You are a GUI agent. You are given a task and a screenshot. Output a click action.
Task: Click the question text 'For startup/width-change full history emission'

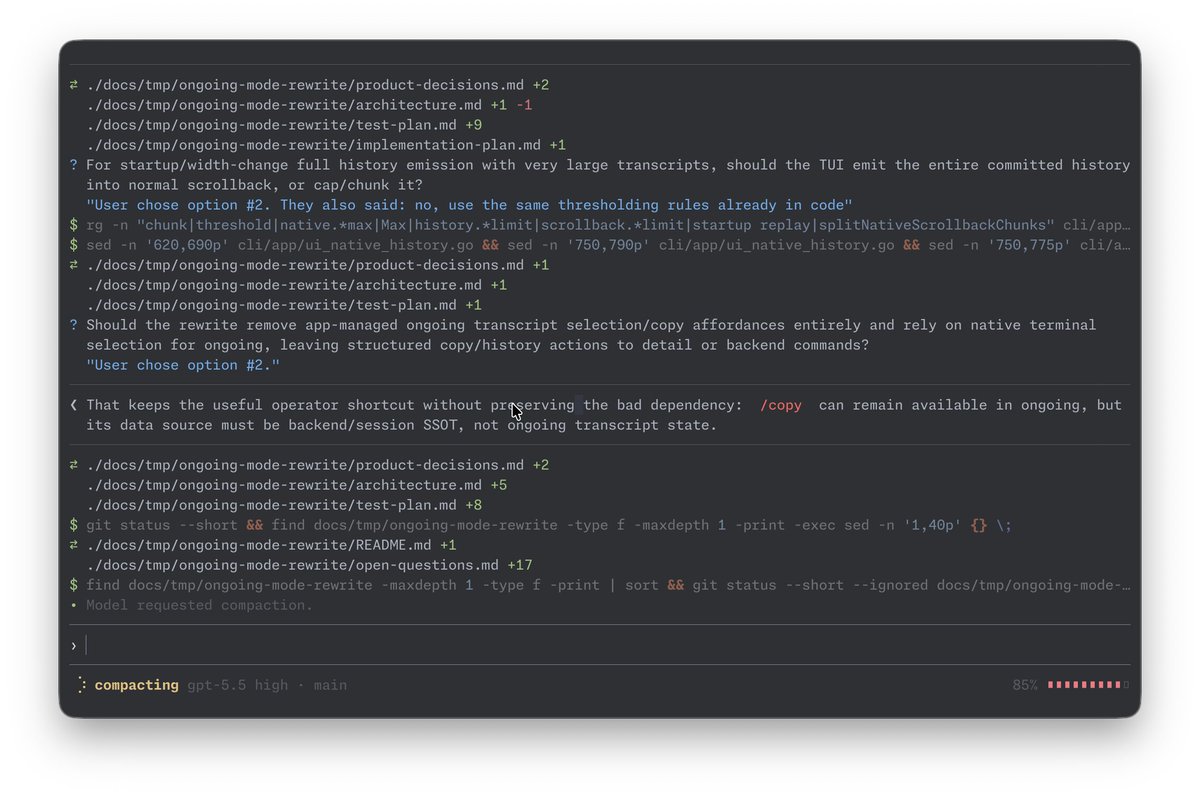[x=608, y=175]
